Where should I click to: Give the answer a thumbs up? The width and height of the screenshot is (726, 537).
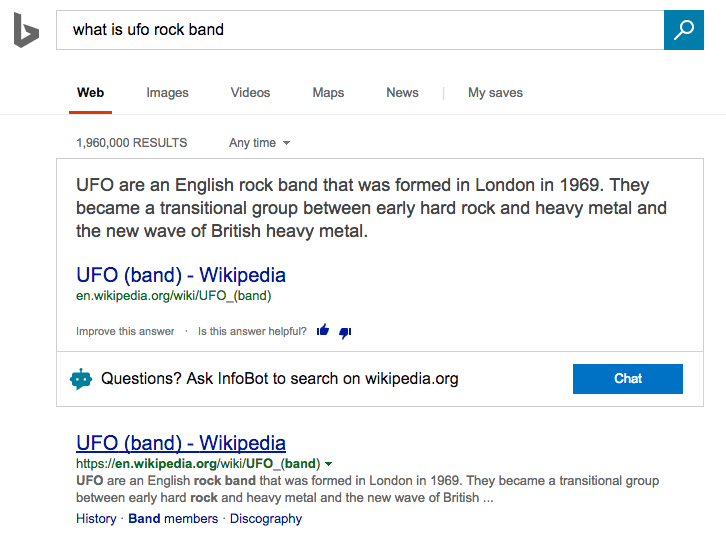point(322,331)
